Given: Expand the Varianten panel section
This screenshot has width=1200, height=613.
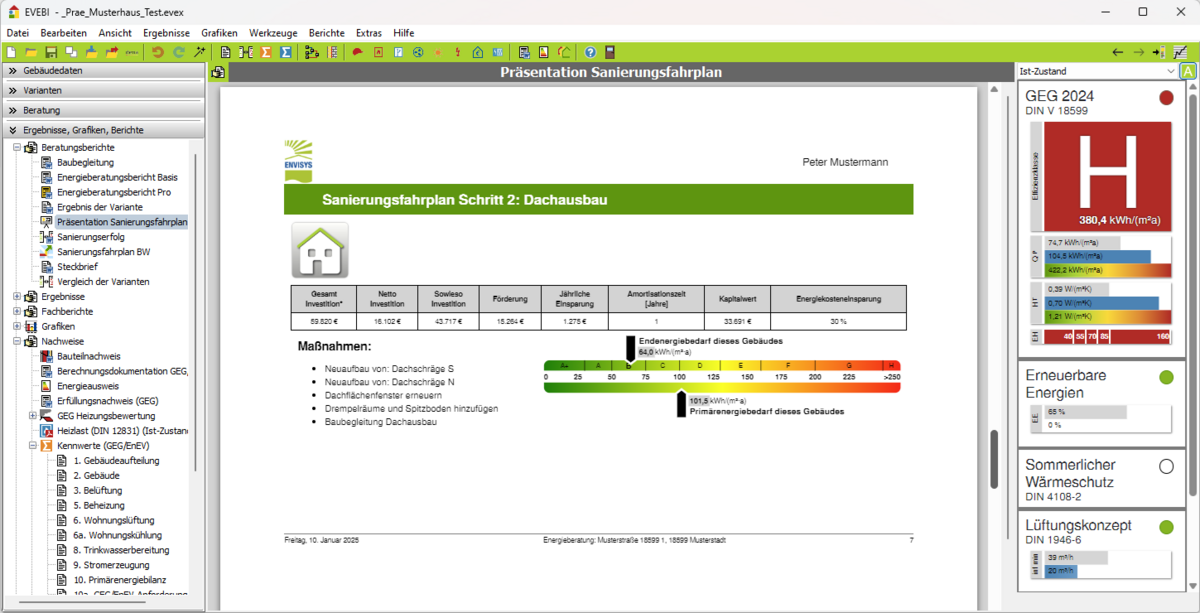Looking at the screenshot, I should pos(102,90).
